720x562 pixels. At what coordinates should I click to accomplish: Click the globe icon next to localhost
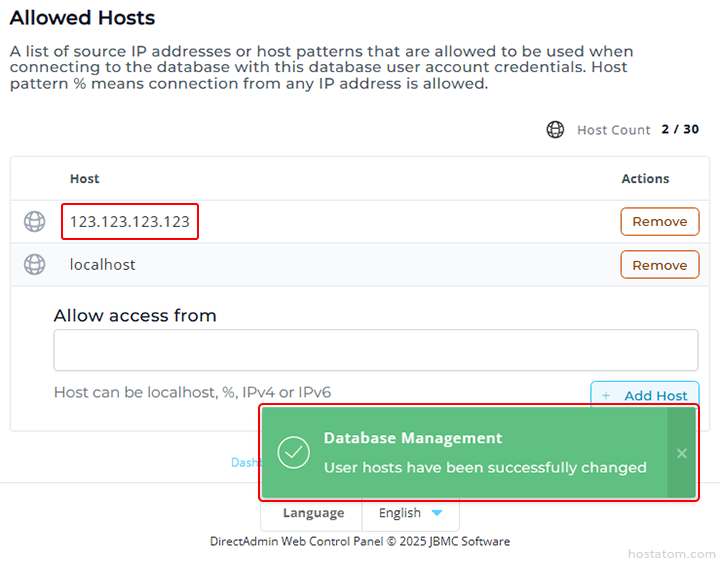click(35, 264)
